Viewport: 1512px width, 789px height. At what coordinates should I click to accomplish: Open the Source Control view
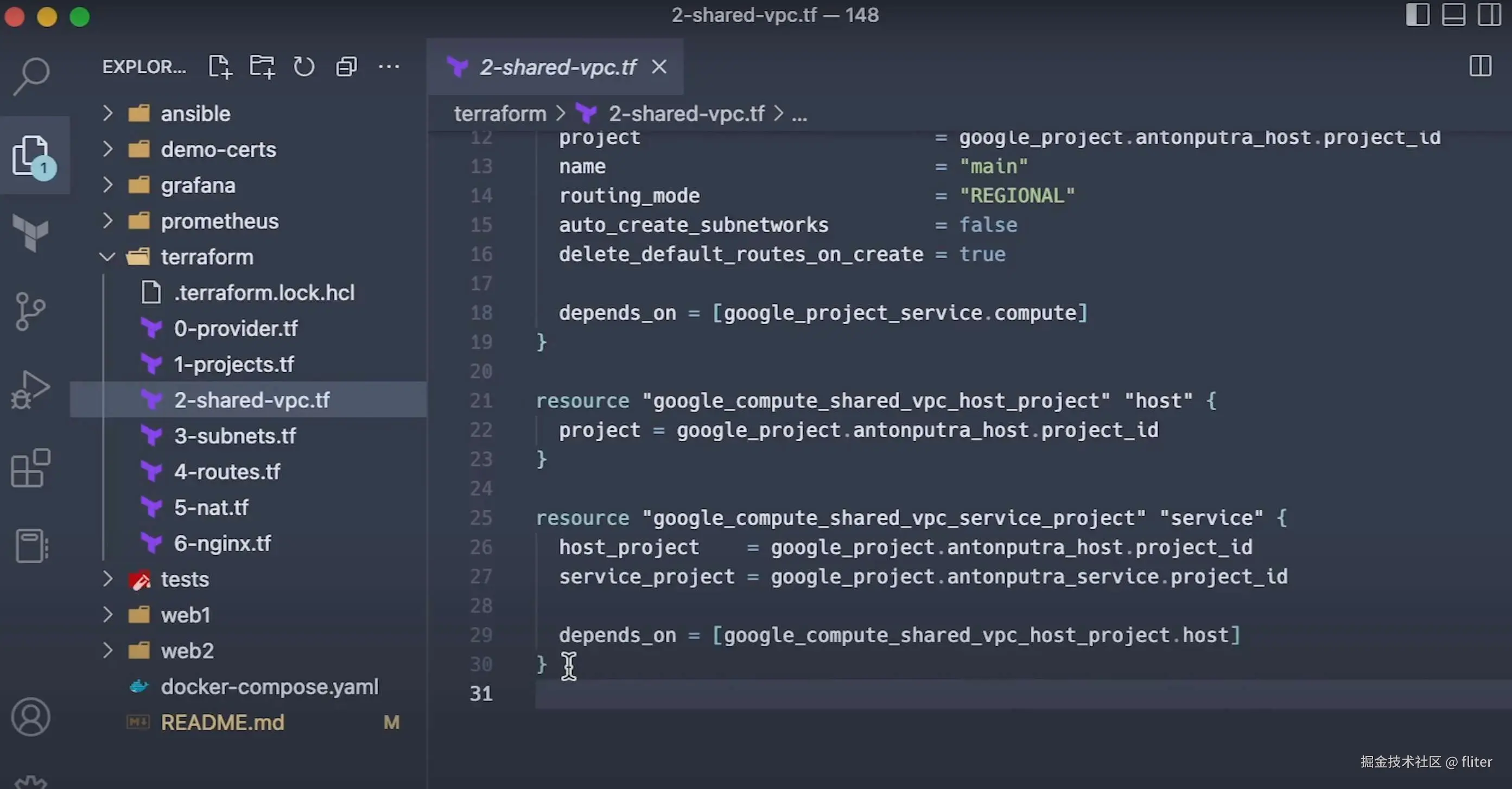click(30, 311)
